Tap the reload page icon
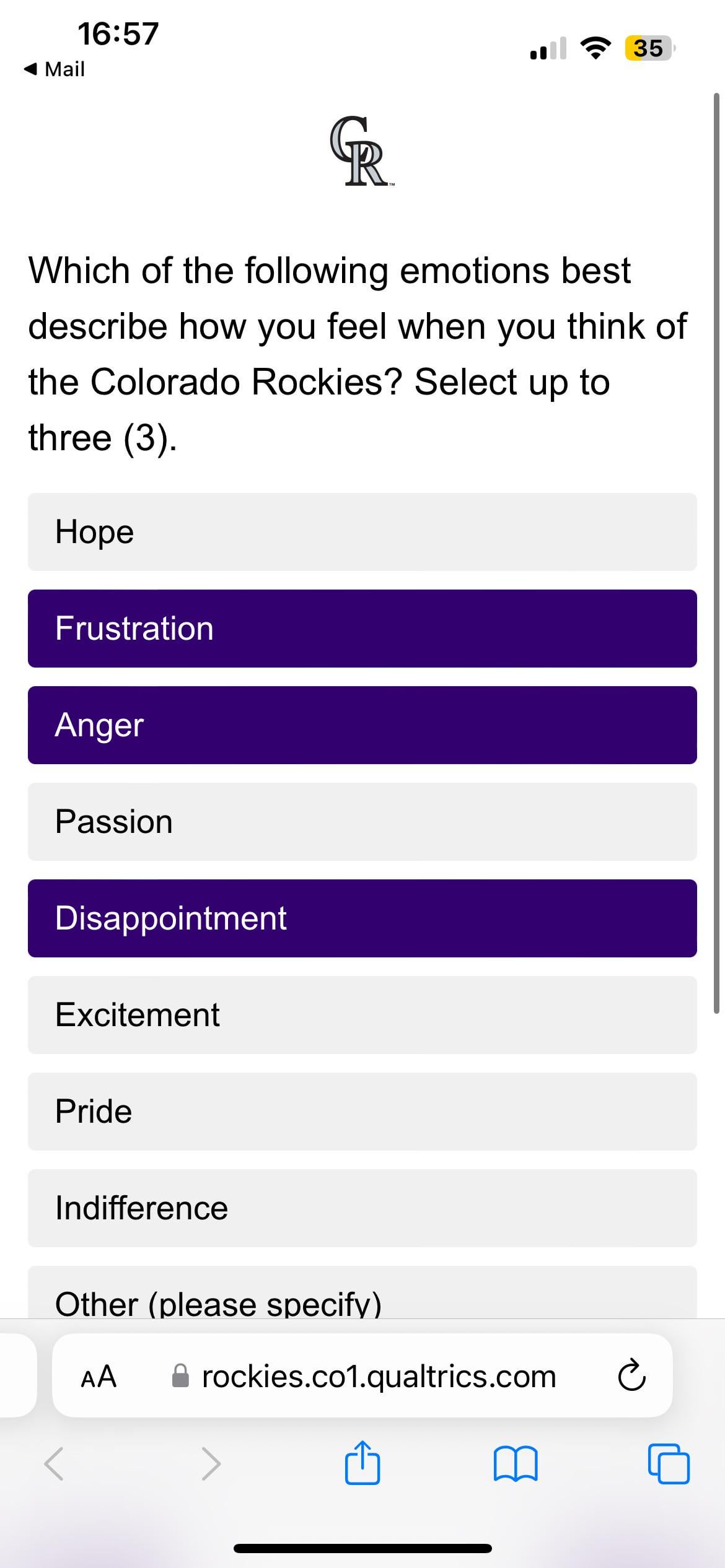The width and height of the screenshot is (725, 1568). click(631, 1376)
